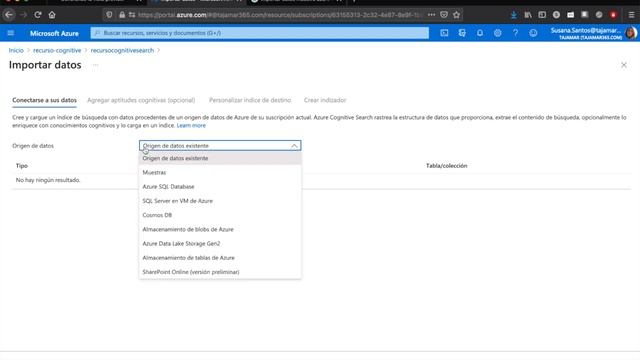The image size is (640, 360).
Task: Open the ellipsis next to Importar datos
Action: 96,65
